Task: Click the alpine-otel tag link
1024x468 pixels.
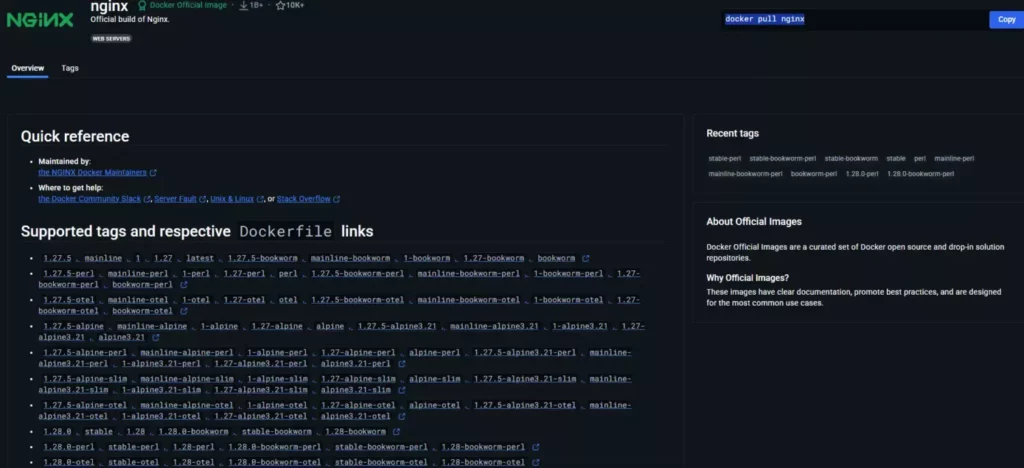Action: [434, 405]
